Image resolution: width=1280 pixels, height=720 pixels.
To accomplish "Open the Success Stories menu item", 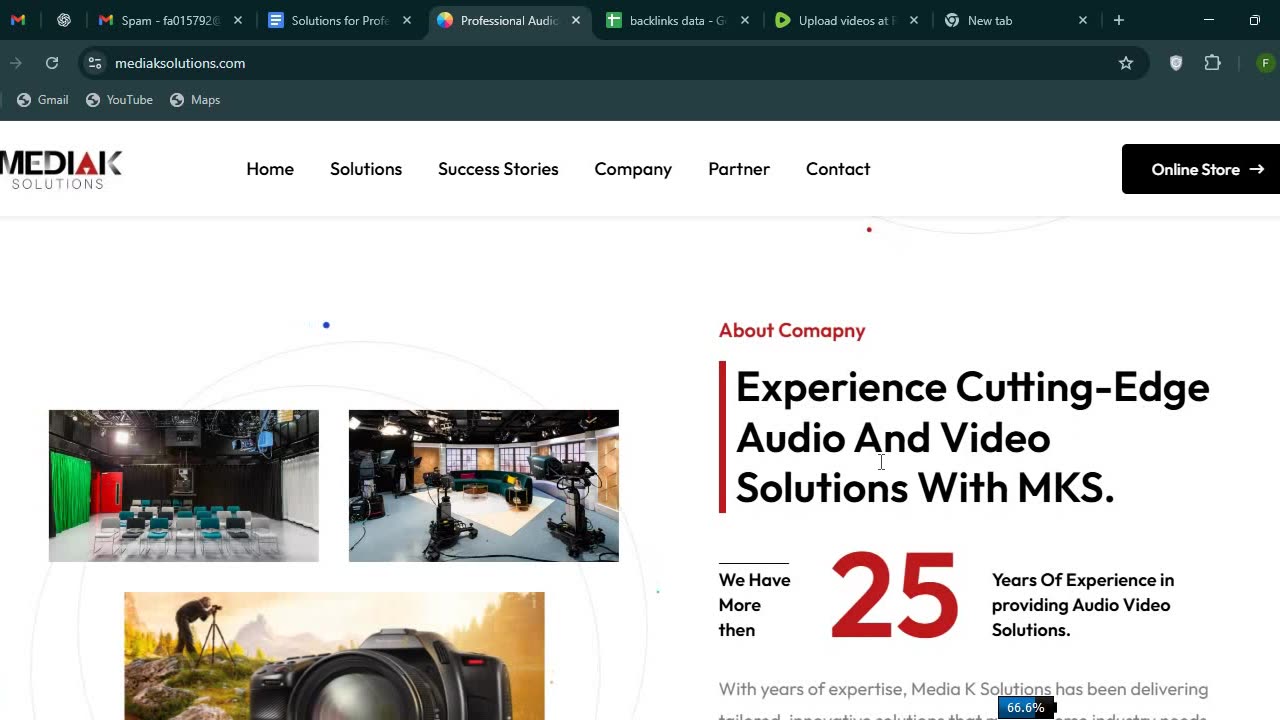I will coord(498,169).
